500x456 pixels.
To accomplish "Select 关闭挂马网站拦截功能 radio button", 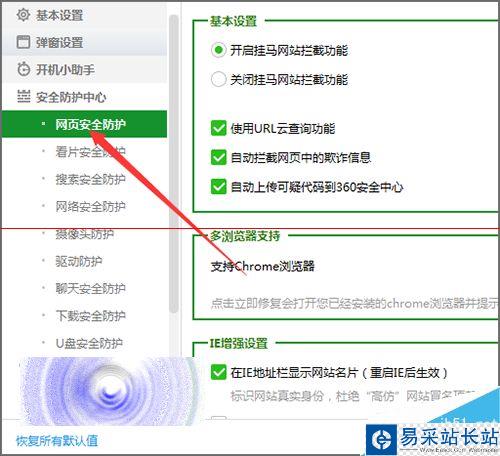I will [218, 79].
